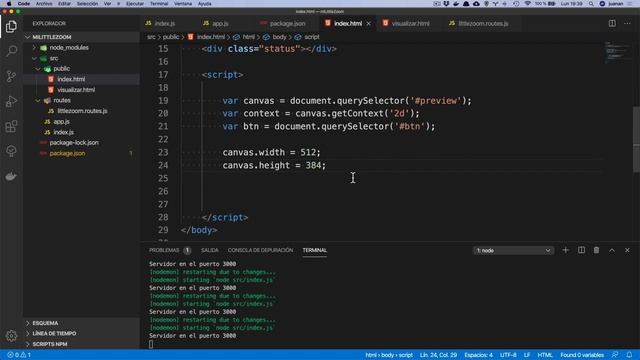Screen dimensions: 640x360
Task: Click 'body' in the breadcrumb path
Action: point(279,37)
